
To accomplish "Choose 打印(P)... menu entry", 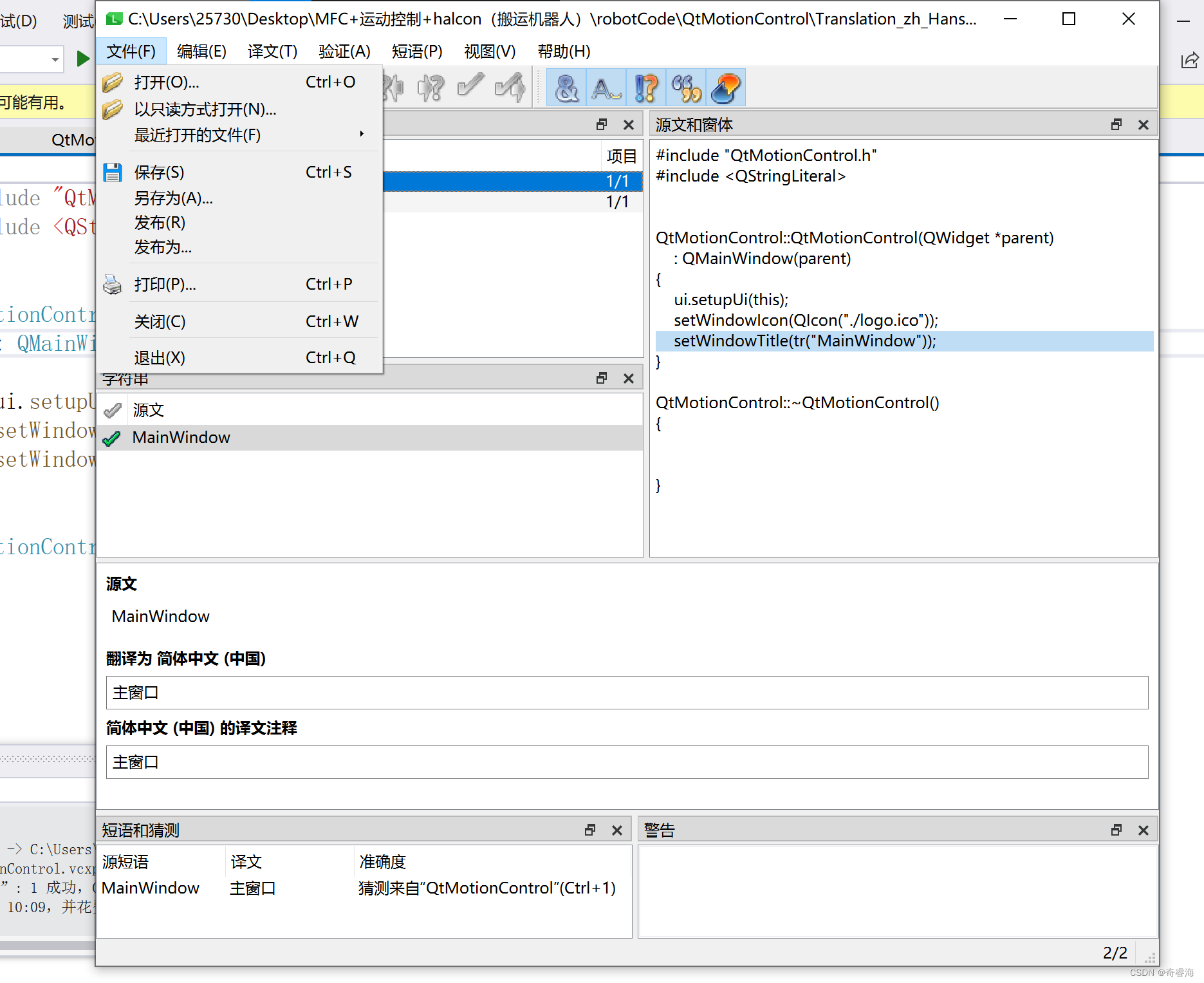I will pos(239,285).
